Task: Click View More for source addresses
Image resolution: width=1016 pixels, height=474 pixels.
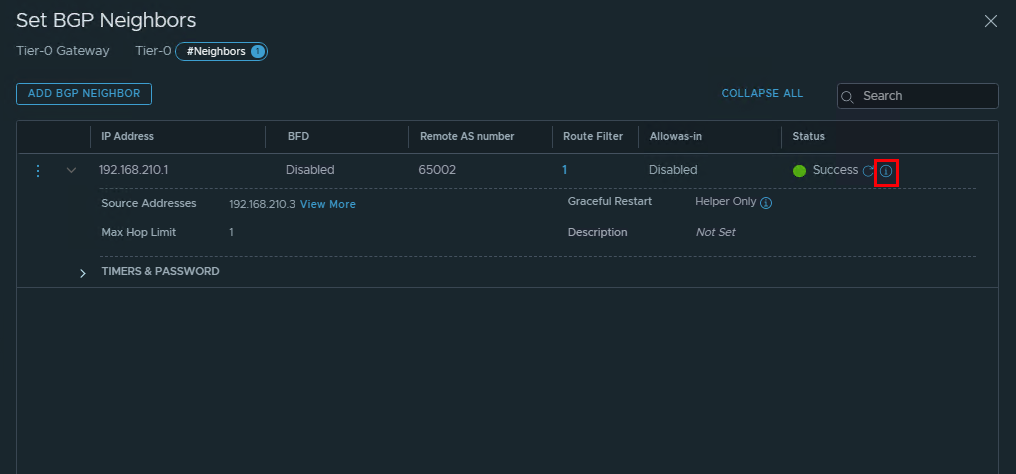Action: point(327,204)
